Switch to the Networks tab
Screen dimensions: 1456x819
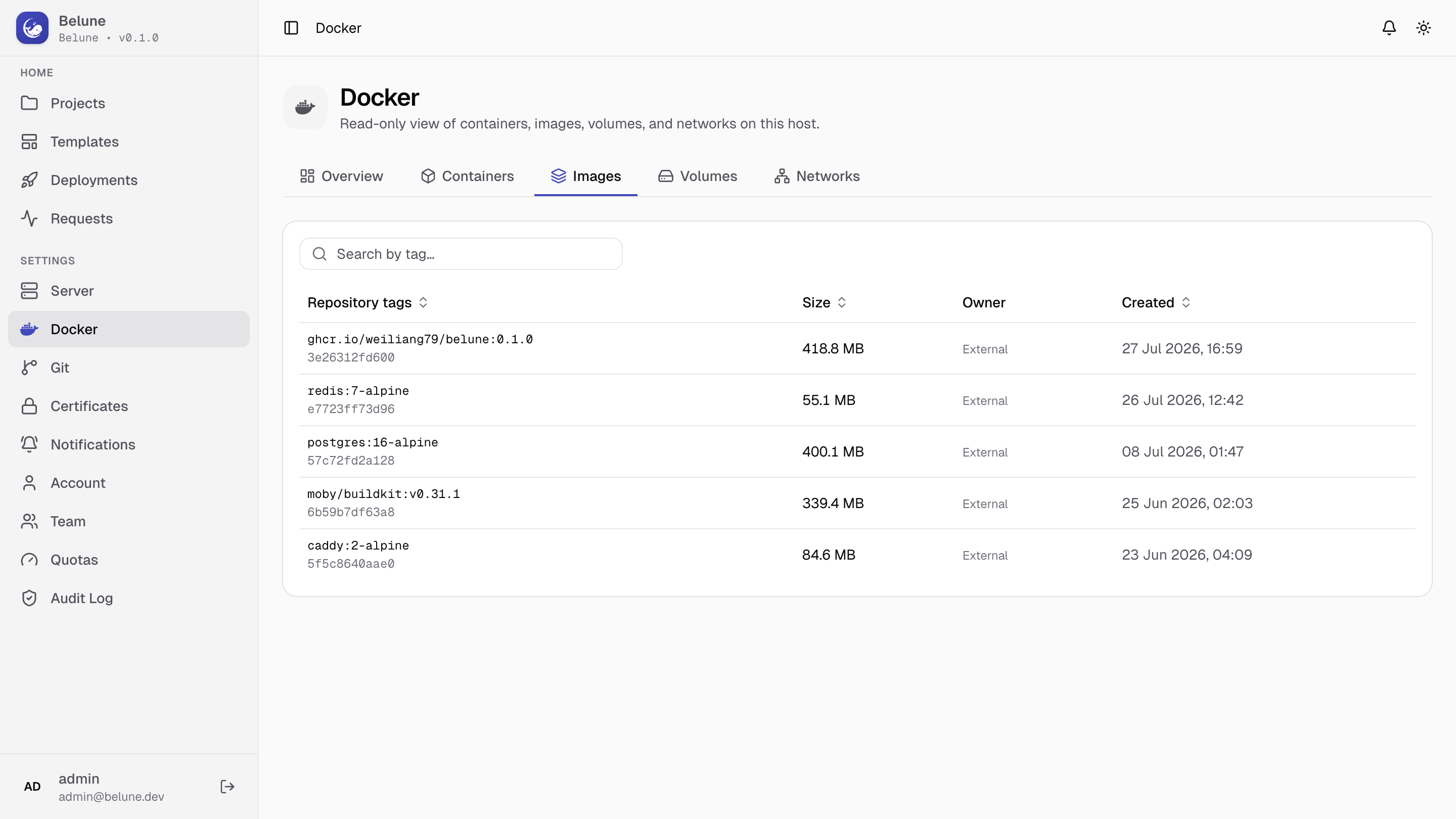[x=817, y=176]
